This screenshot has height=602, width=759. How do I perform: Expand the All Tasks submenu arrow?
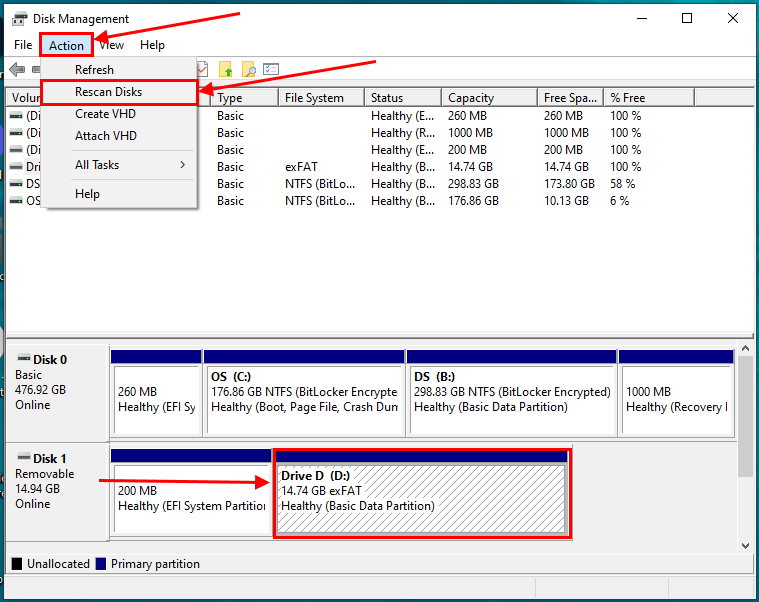(x=182, y=165)
